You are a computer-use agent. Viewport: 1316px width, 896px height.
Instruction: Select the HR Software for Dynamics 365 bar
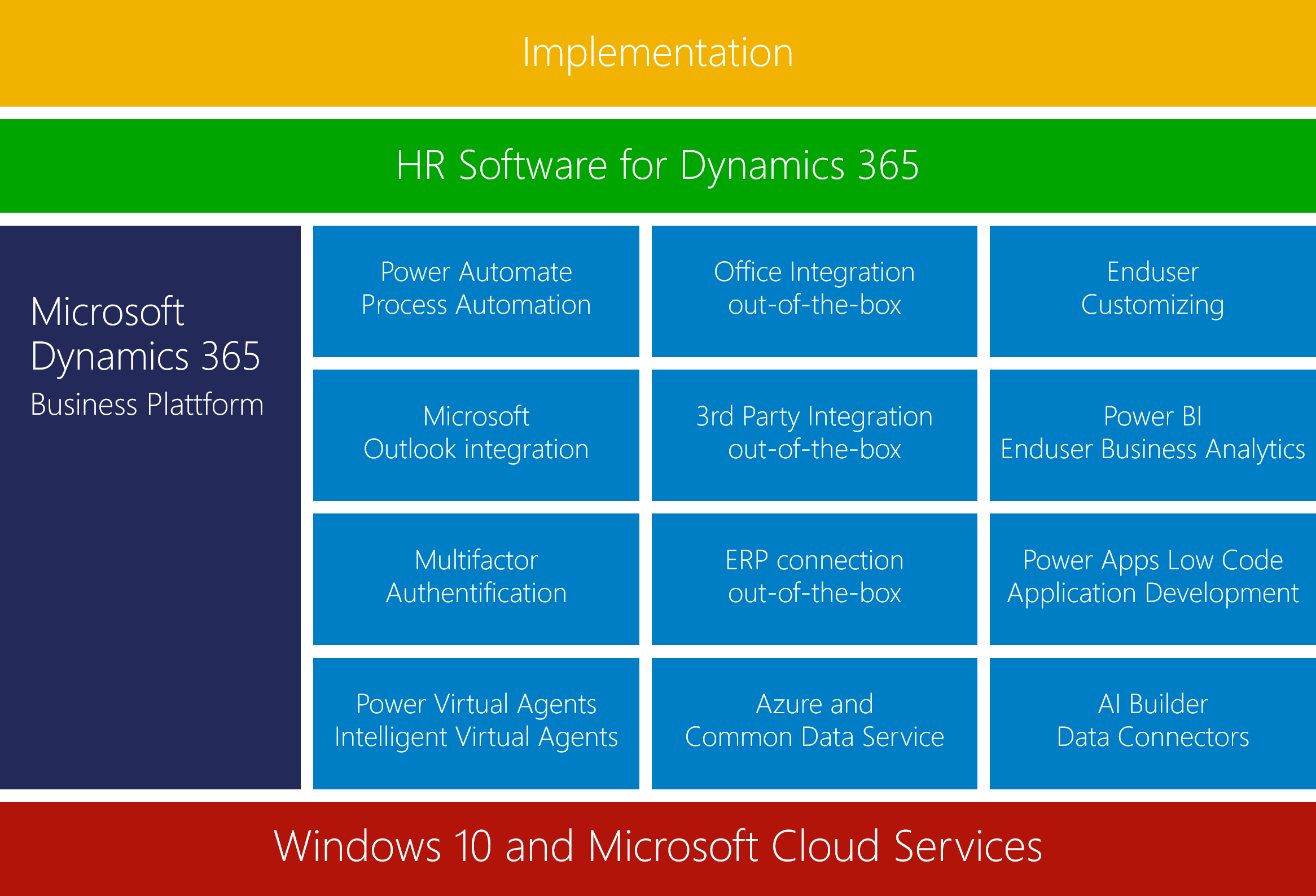pyautogui.click(x=658, y=165)
